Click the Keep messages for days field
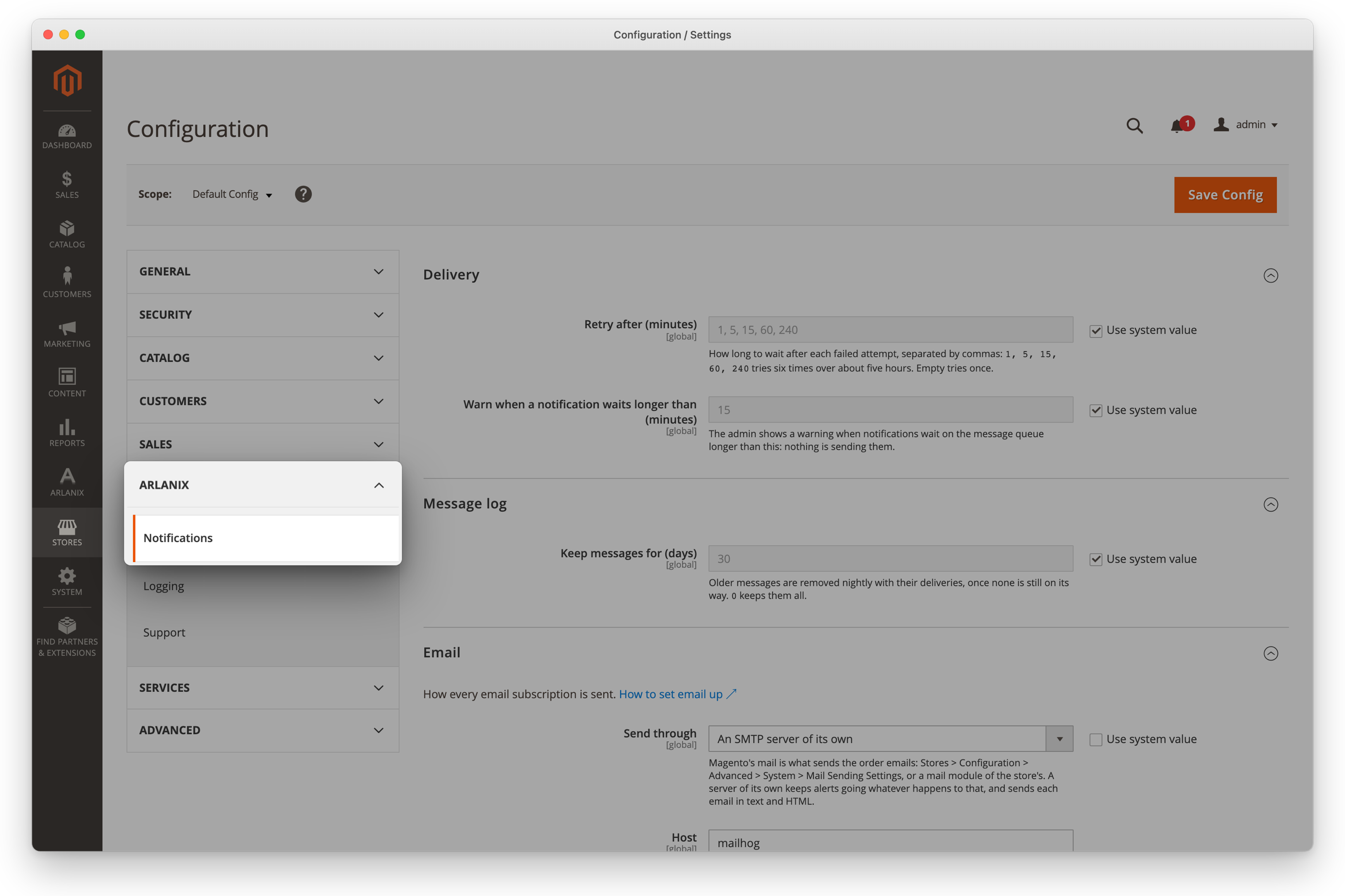 (890, 559)
